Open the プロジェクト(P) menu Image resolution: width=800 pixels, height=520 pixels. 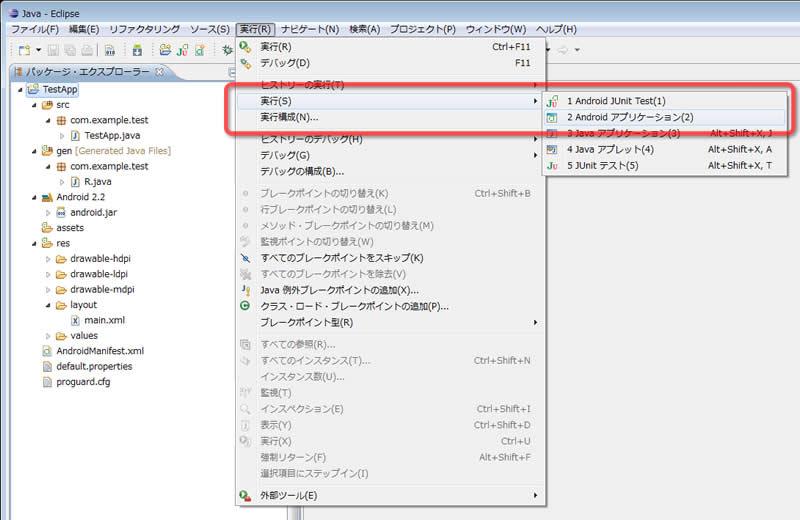[x=423, y=29]
